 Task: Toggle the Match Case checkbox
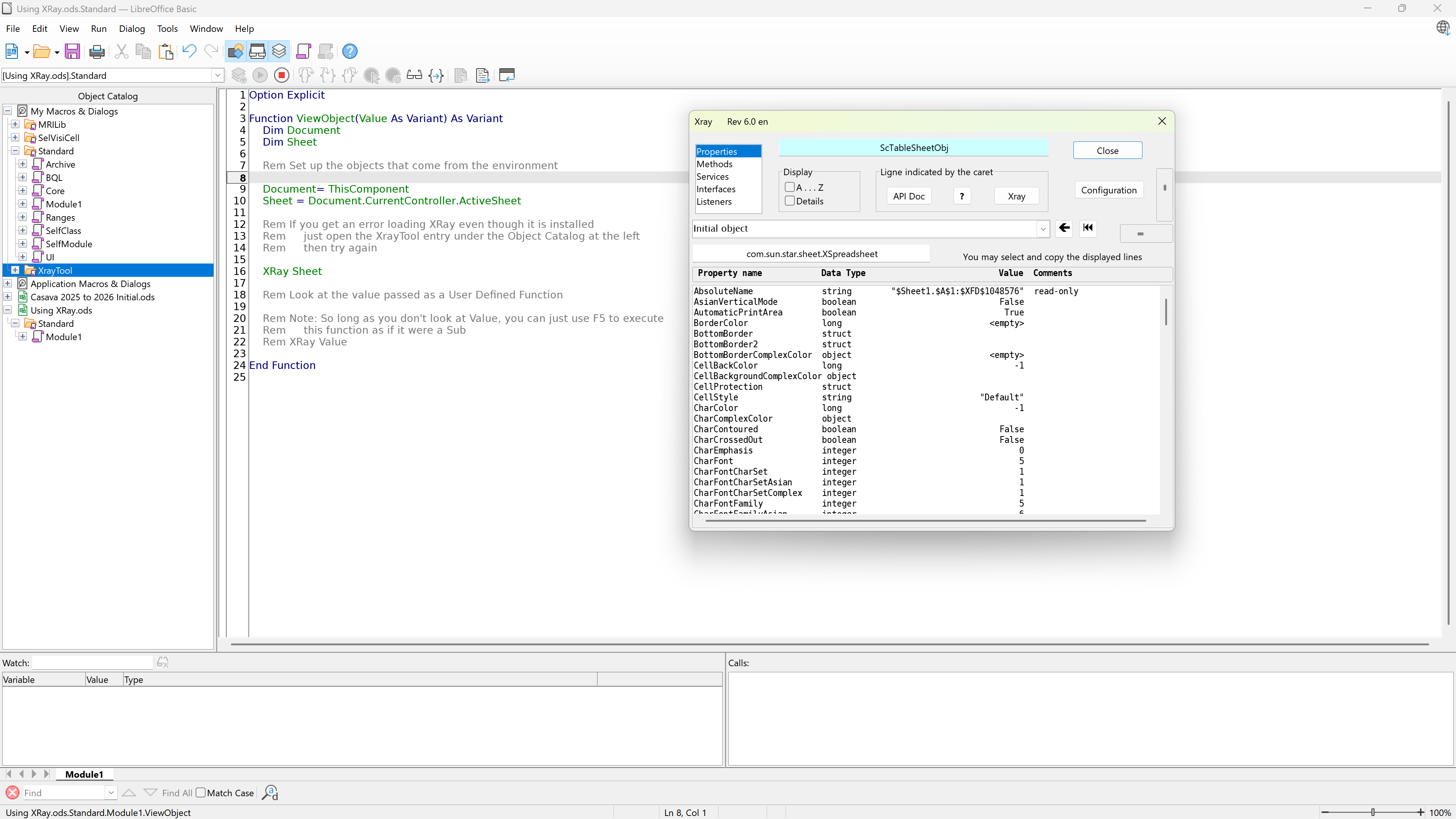(x=201, y=792)
